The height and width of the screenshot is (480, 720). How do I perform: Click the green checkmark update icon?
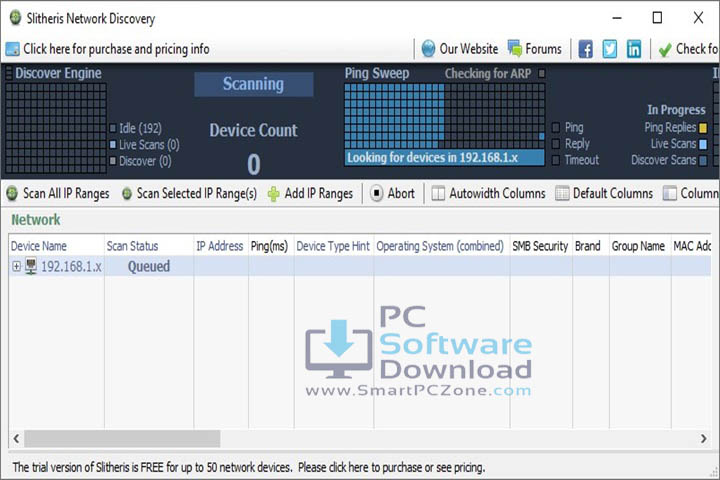pyautogui.click(x=664, y=49)
